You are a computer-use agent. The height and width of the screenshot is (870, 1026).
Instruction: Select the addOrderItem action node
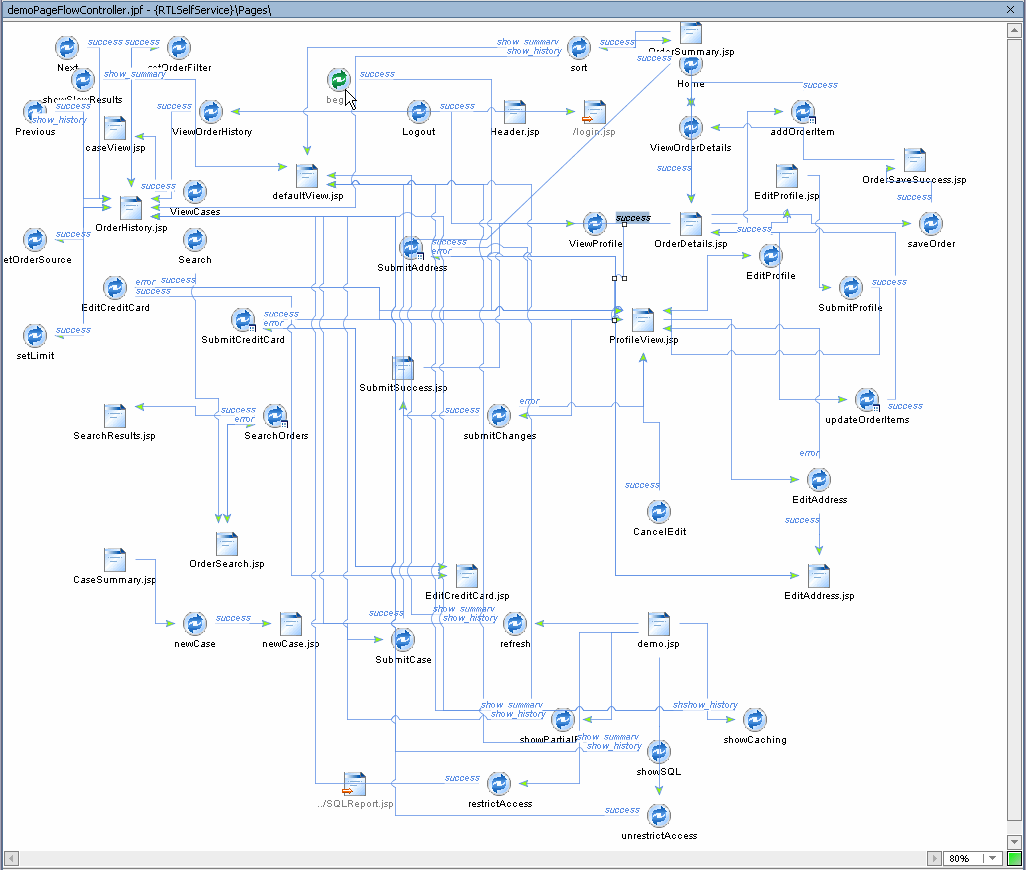click(803, 112)
